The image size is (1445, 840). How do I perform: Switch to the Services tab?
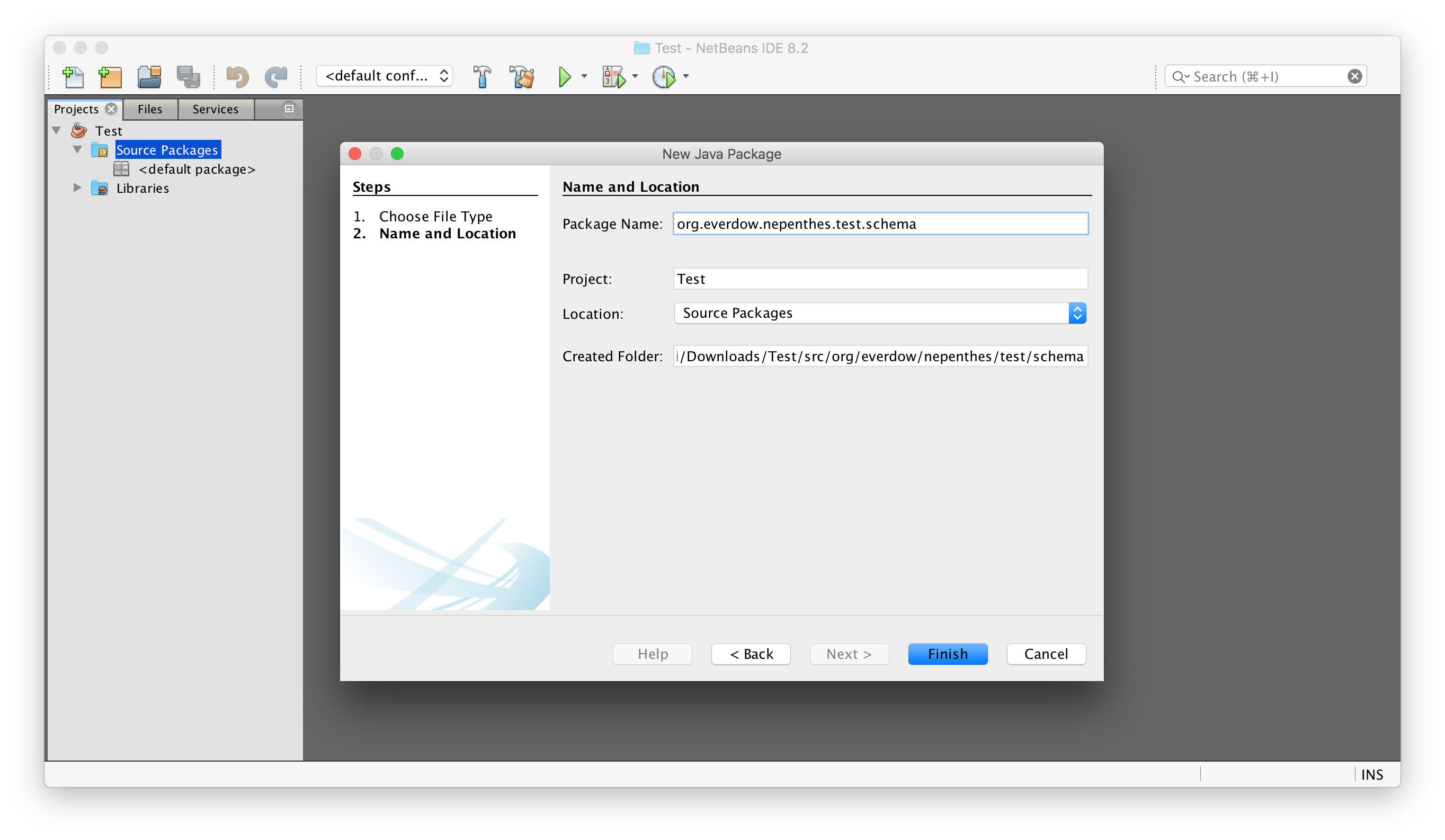coord(216,109)
